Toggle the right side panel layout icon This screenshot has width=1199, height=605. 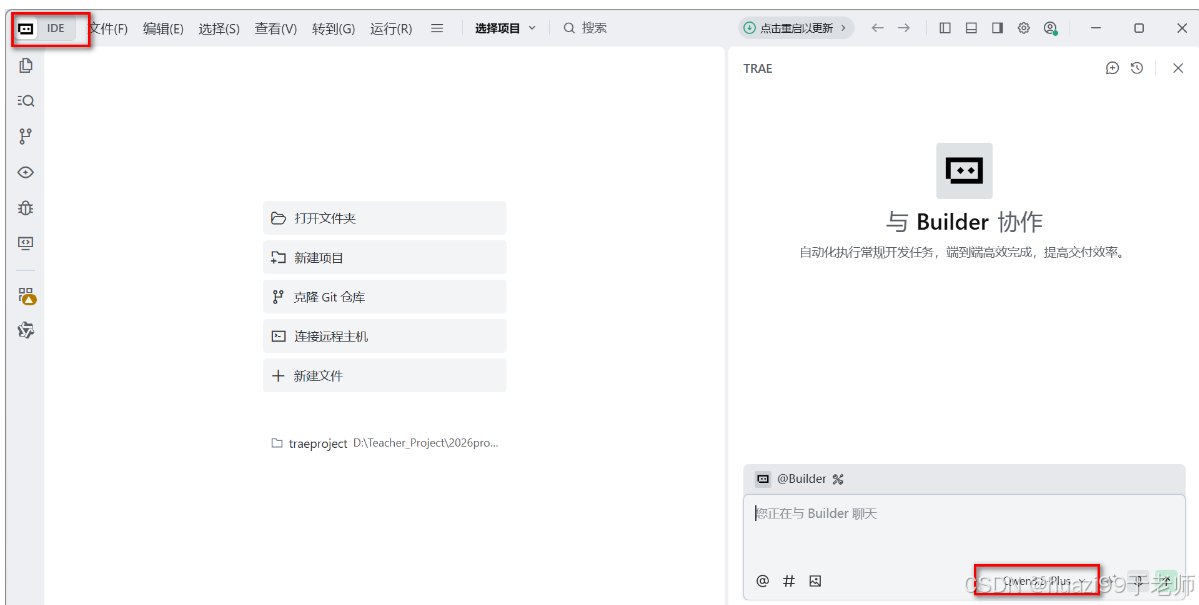click(997, 28)
